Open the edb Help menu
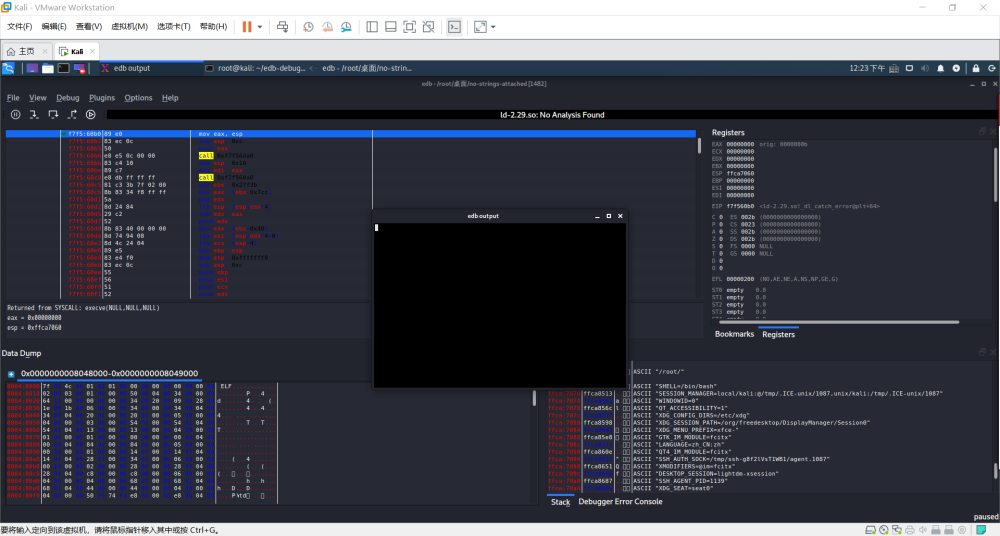The width and height of the screenshot is (1000, 536). pos(170,98)
